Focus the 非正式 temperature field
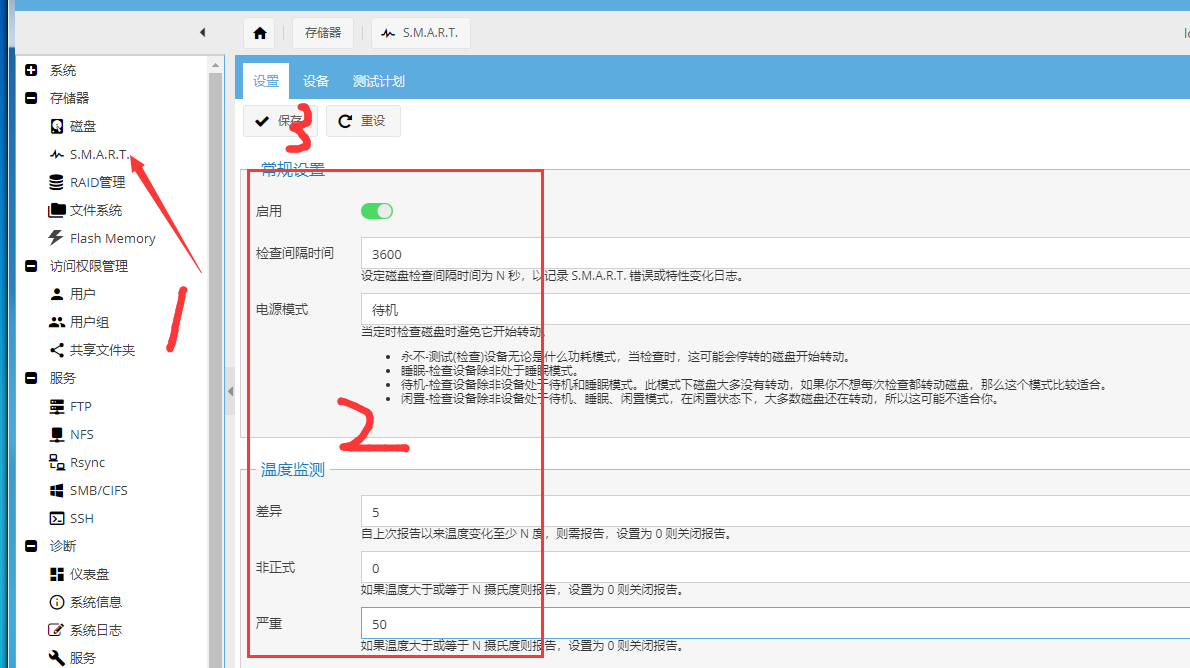The width and height of the screenshot is (1190, 668). (x=776, y=568)
